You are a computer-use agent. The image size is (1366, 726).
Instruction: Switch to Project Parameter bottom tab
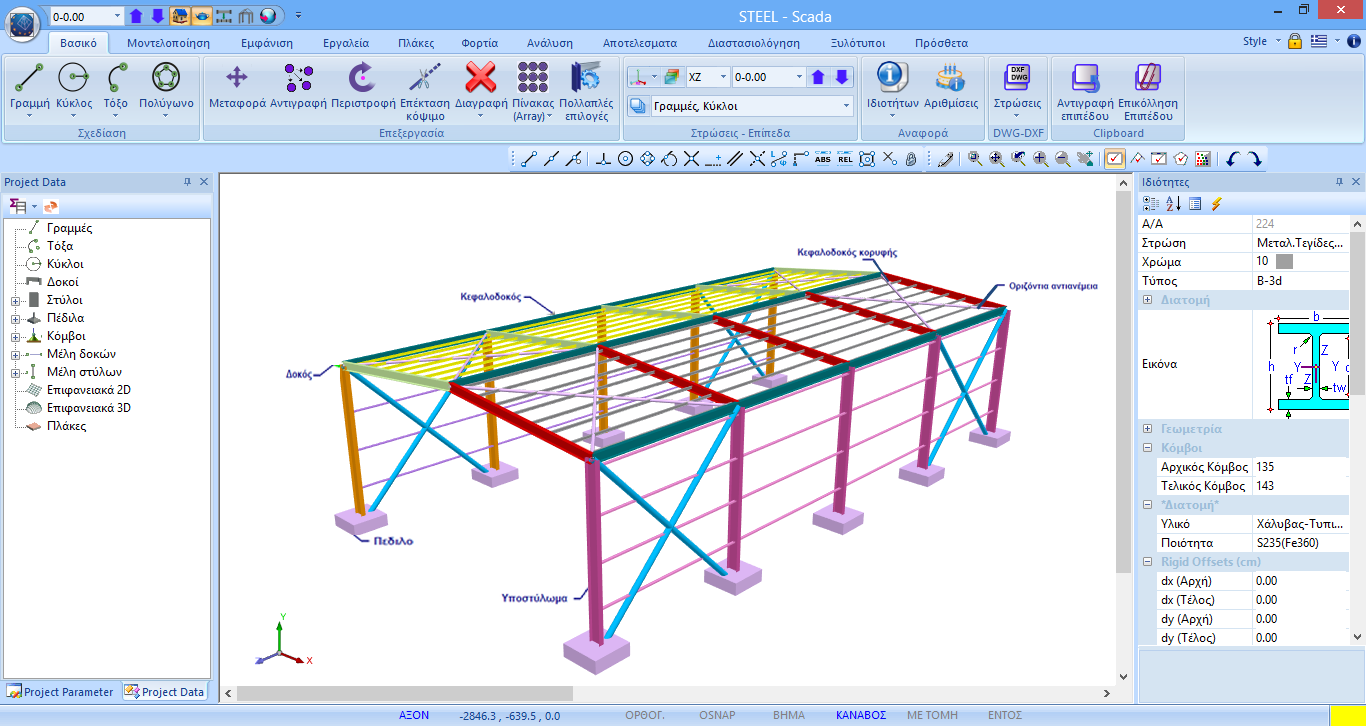click(61, 691)
